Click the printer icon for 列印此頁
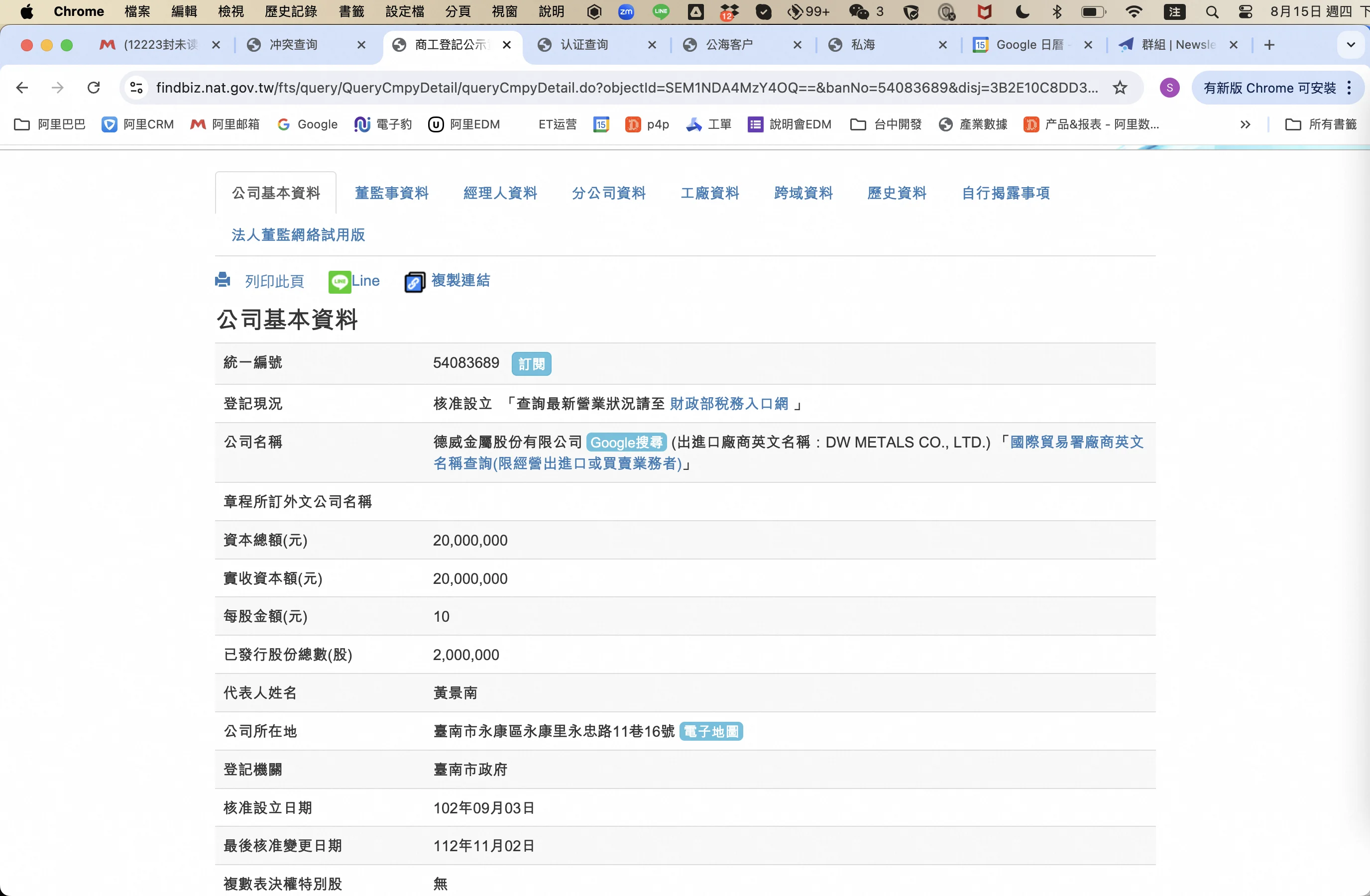The height and width of the screenshot is (896, 1370). (x=223, y=280)
